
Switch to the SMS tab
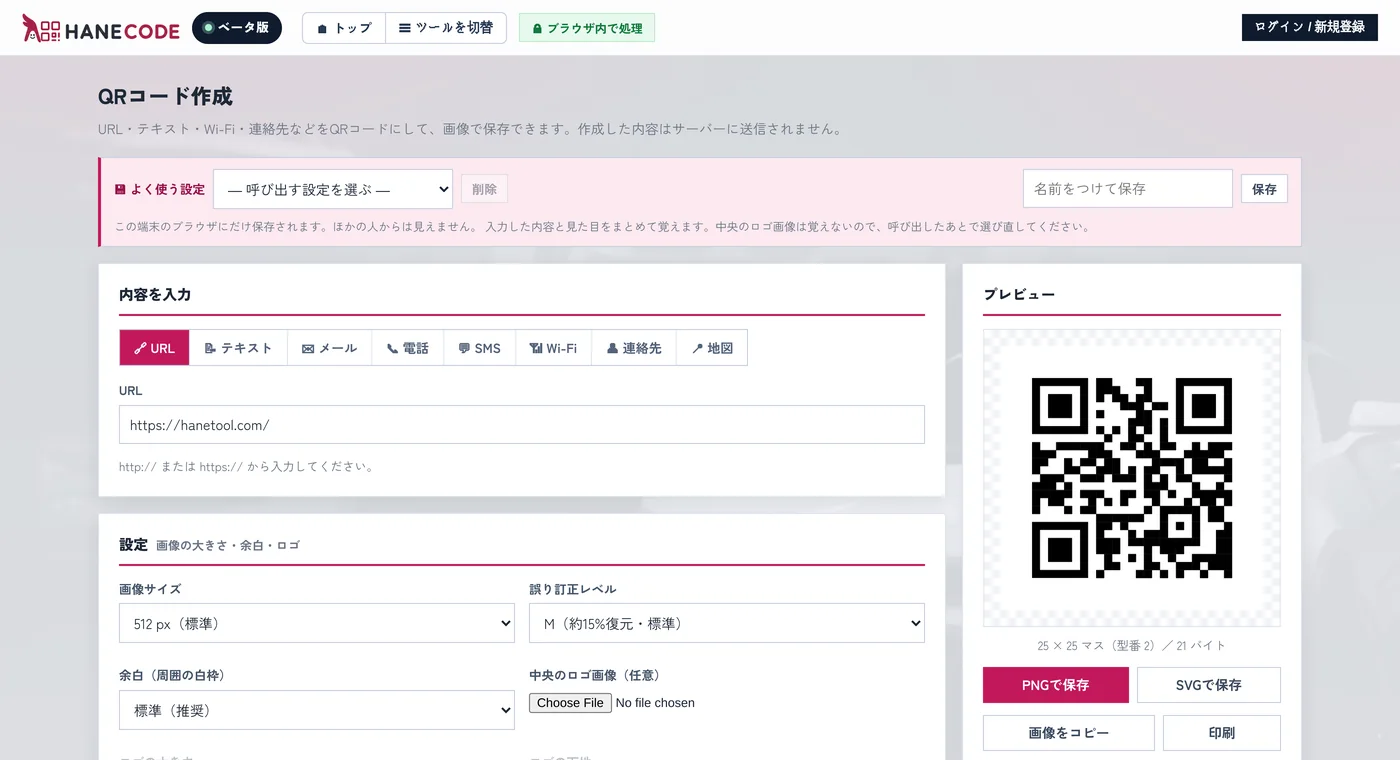479,348
